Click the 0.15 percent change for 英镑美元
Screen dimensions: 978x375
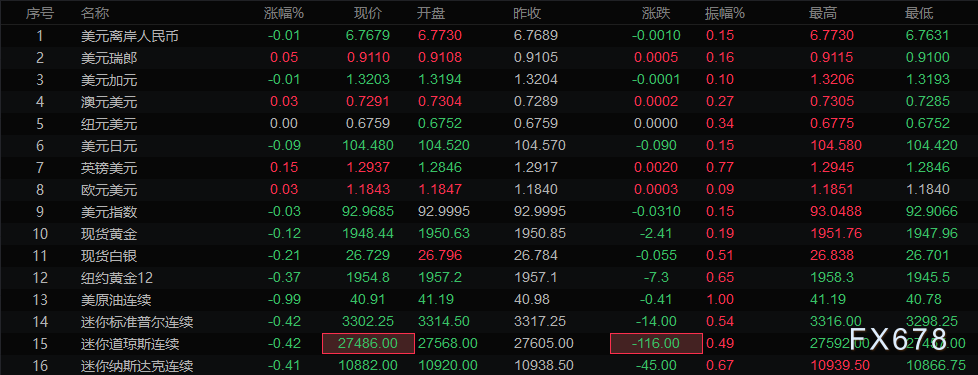tap(284, 168)
